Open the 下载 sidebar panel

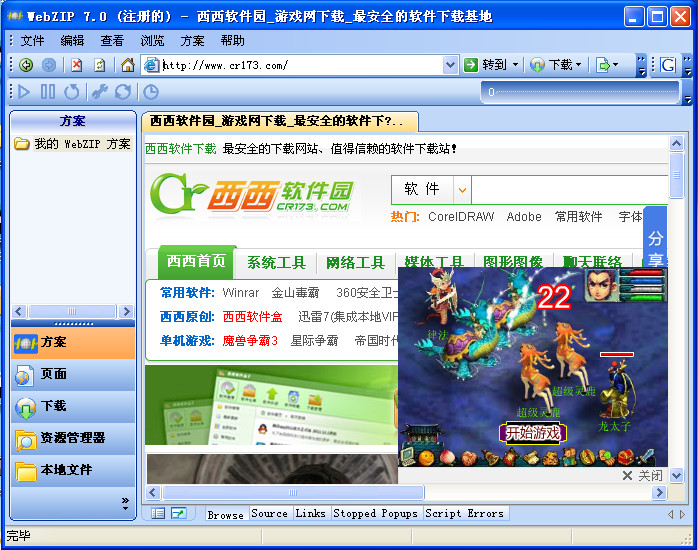pyautogui.click(x=73, y=406)
